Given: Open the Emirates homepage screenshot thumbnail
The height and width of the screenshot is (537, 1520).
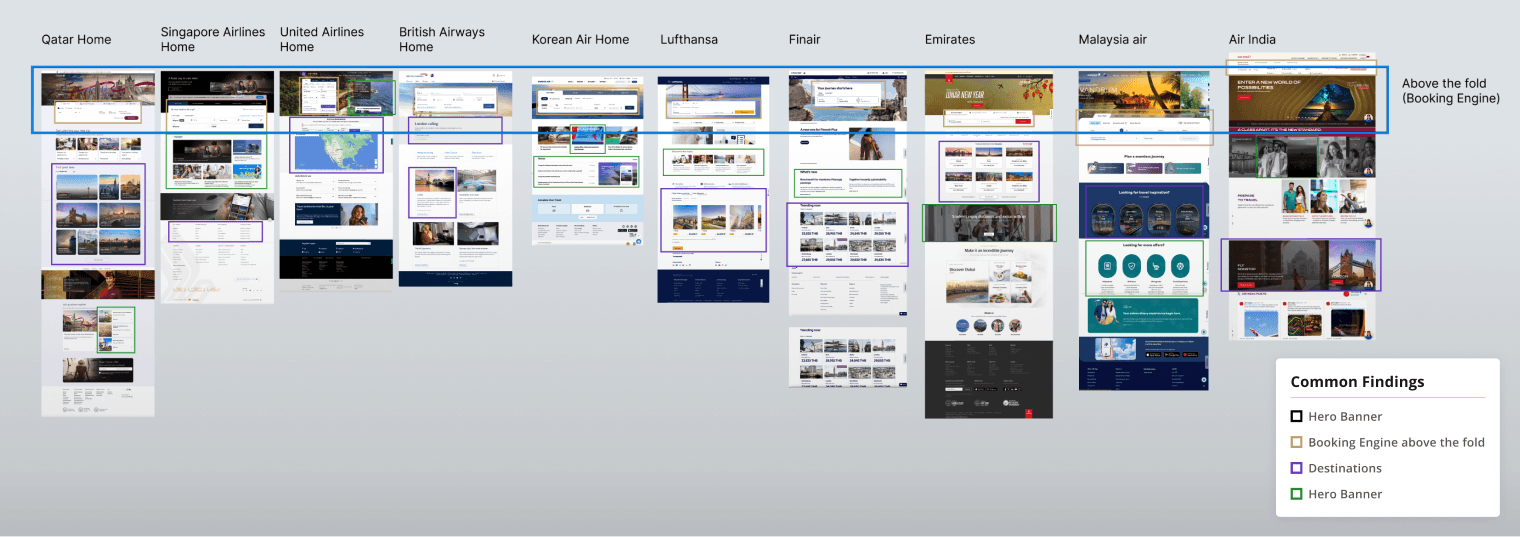Looking at the screenshot, I should click(x=989, y=245).
